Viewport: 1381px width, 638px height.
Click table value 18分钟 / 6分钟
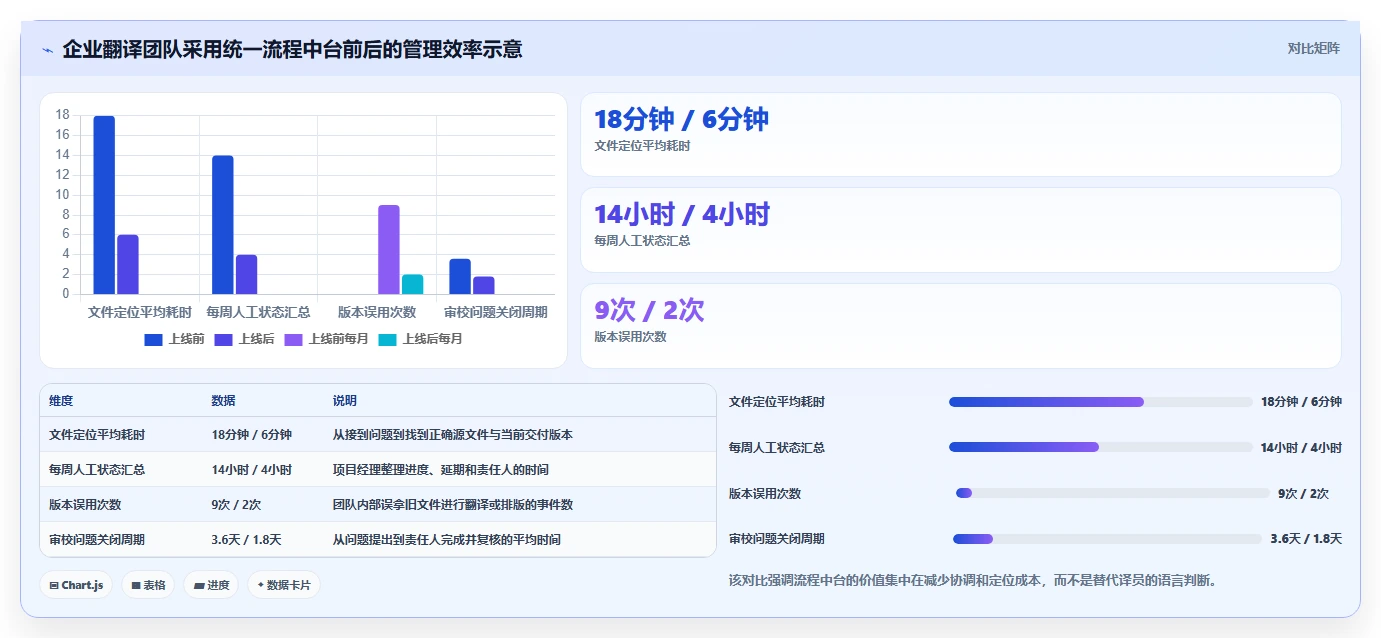point(252,435)
